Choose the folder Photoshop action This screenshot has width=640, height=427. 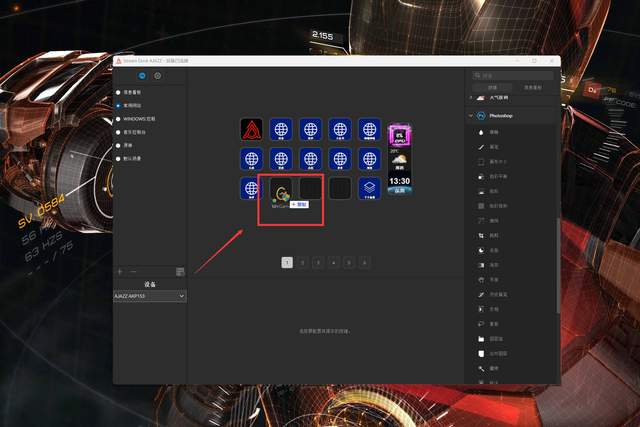point(481,339)
